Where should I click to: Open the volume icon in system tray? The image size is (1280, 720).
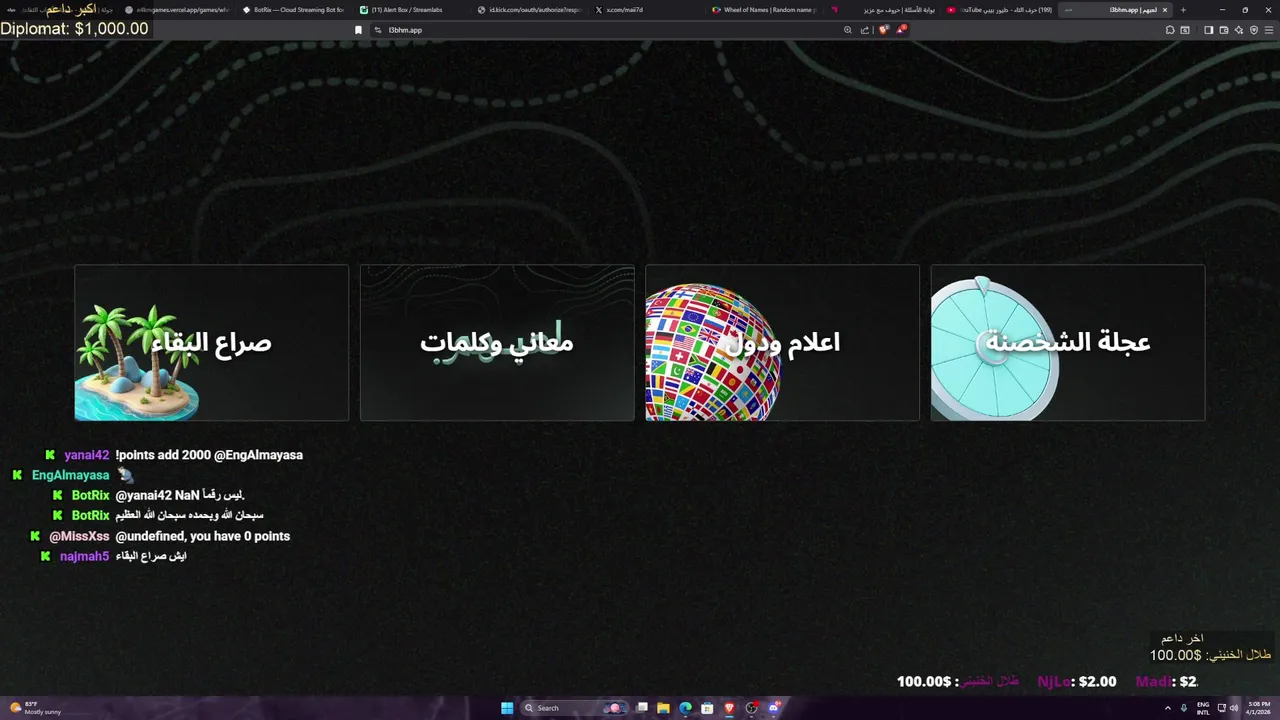tap(1235, 708)
